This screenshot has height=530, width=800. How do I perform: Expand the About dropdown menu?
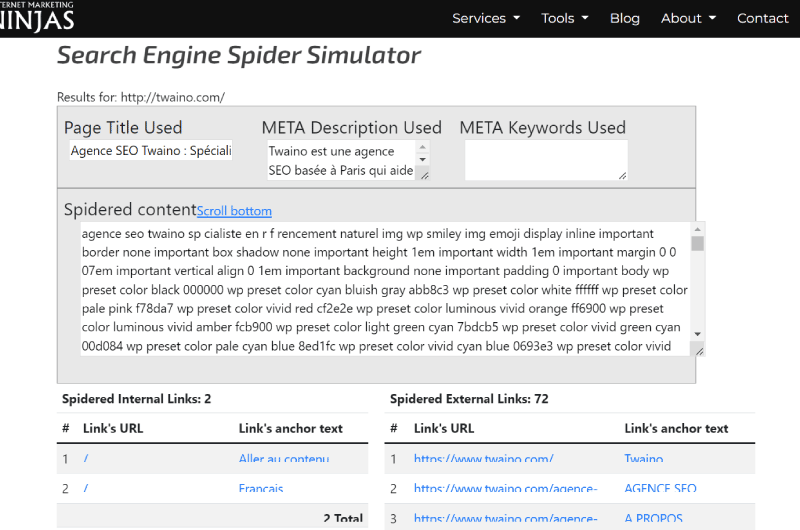point(688,18)
